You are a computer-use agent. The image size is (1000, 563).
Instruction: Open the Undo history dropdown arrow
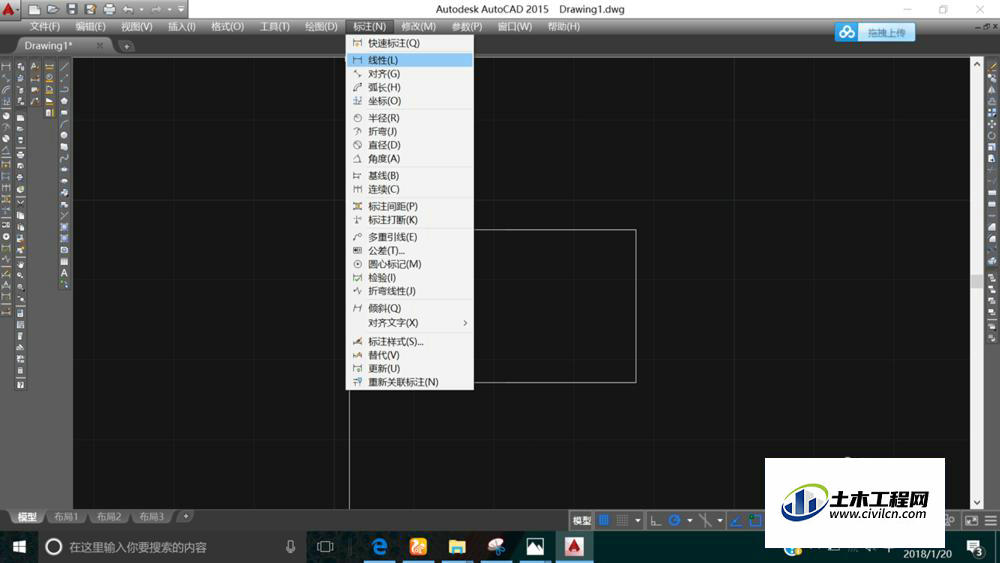coord(142,10)
